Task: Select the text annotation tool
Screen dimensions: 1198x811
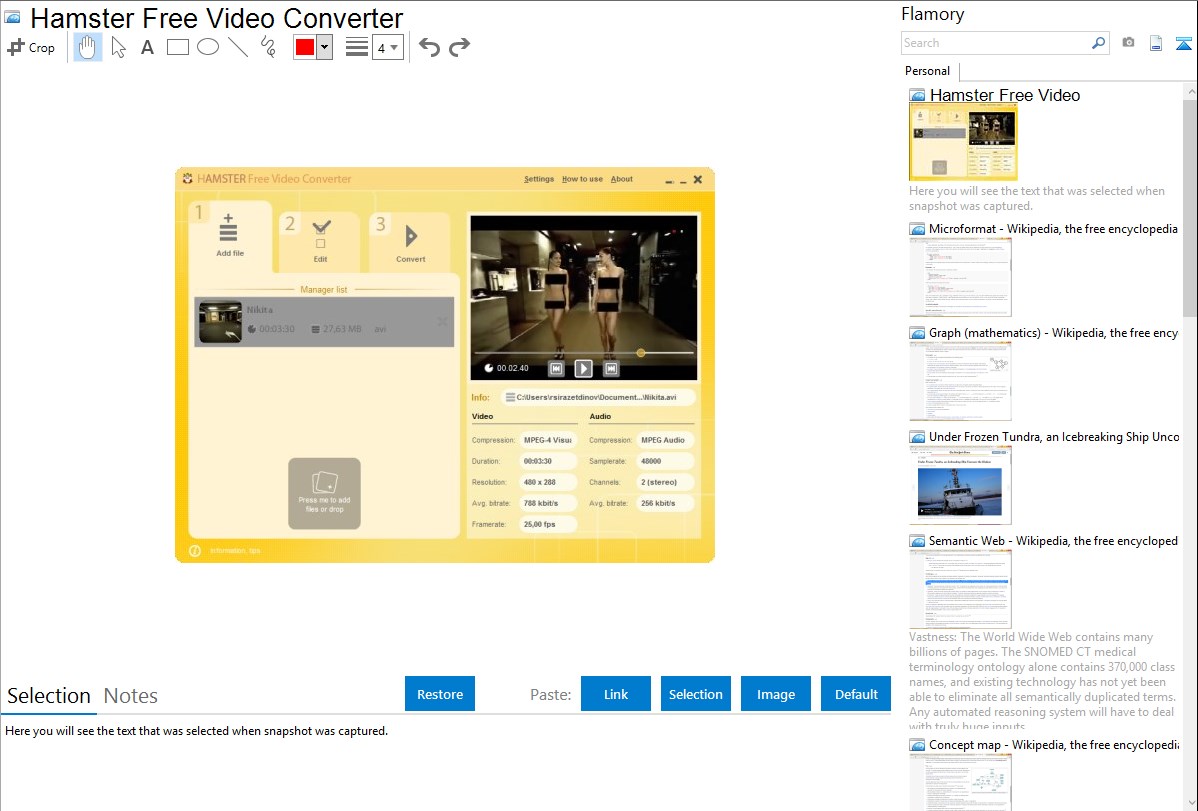Action: [147, 47]
